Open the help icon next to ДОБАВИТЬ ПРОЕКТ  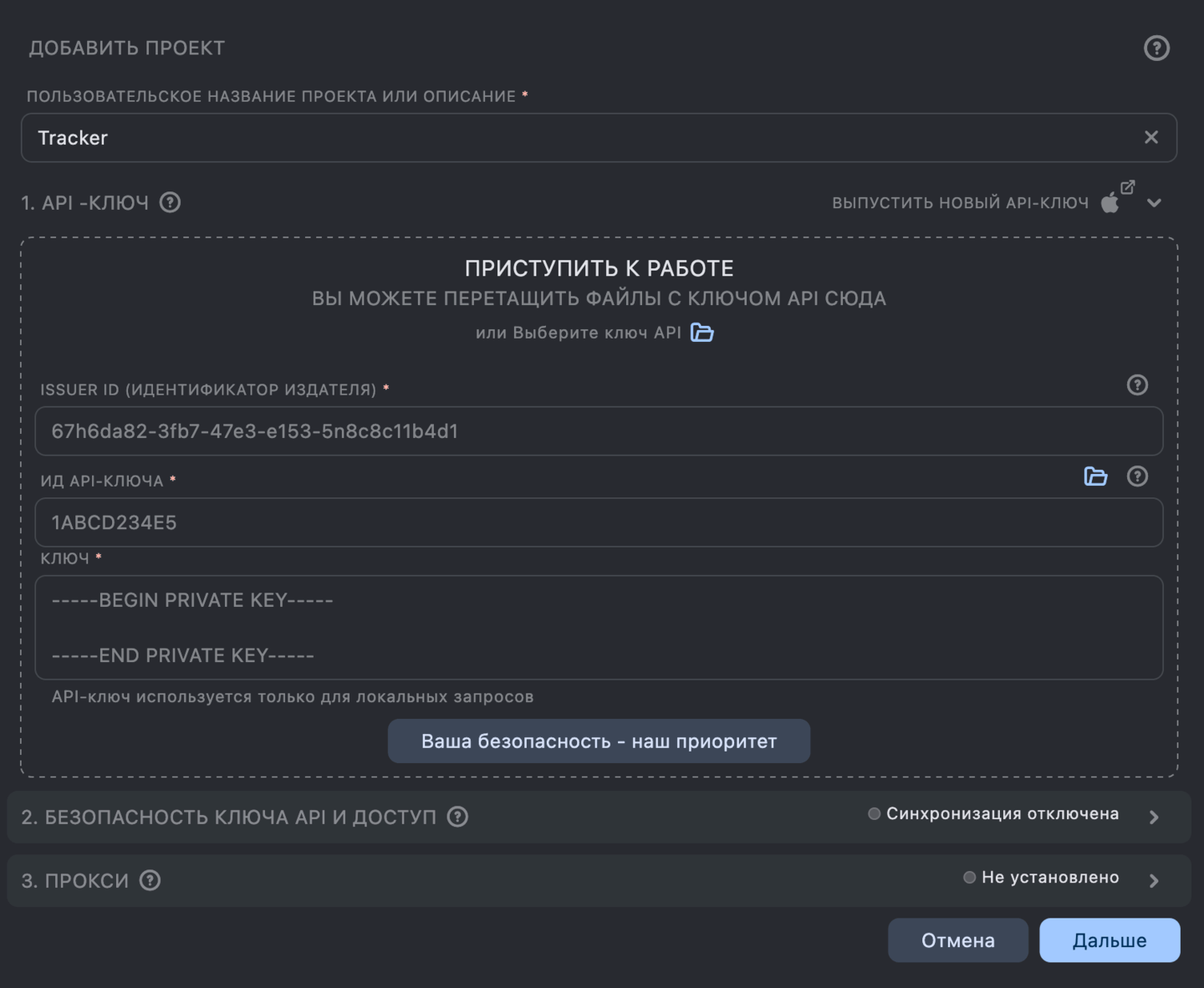point(1156,48)
